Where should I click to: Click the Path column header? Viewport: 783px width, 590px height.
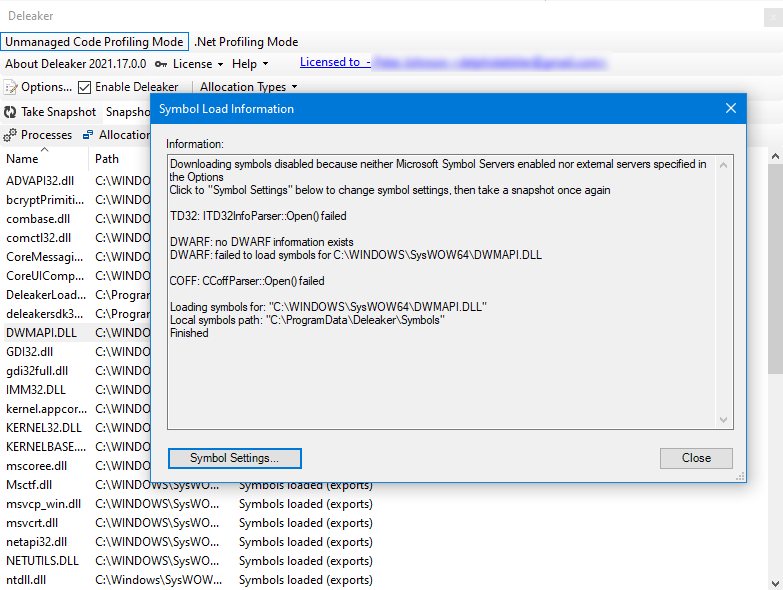tap(107, 159)
